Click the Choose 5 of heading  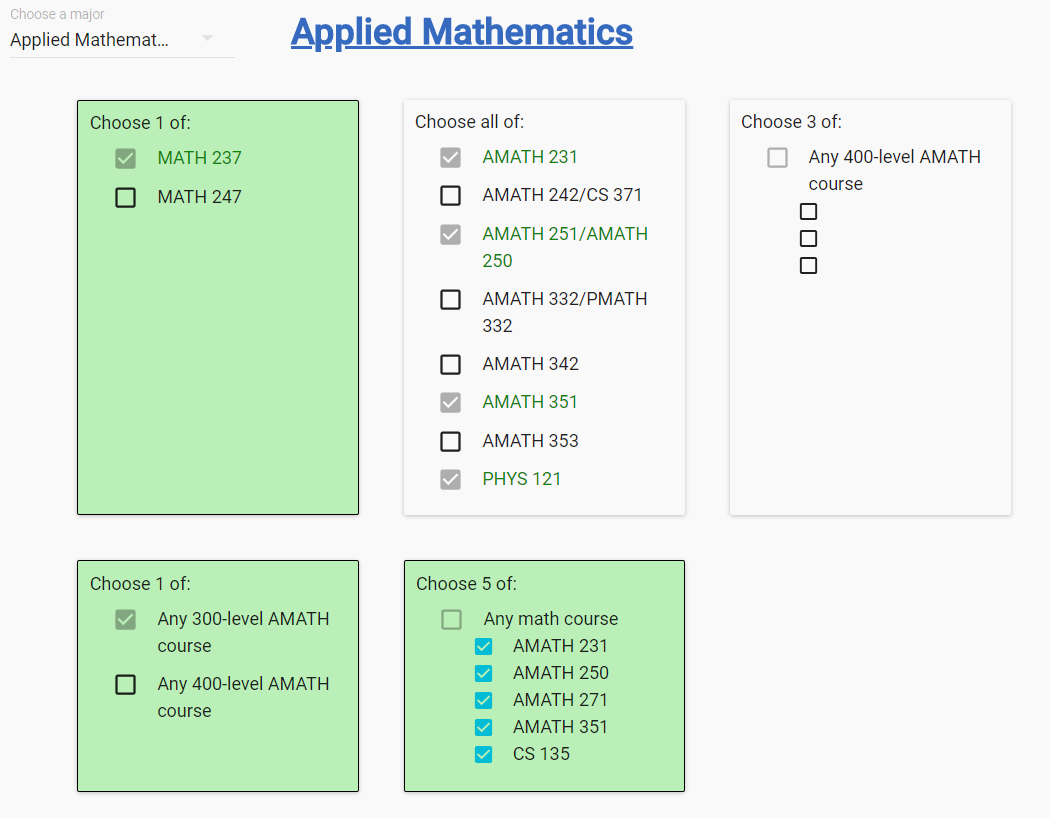coord(466,584)
